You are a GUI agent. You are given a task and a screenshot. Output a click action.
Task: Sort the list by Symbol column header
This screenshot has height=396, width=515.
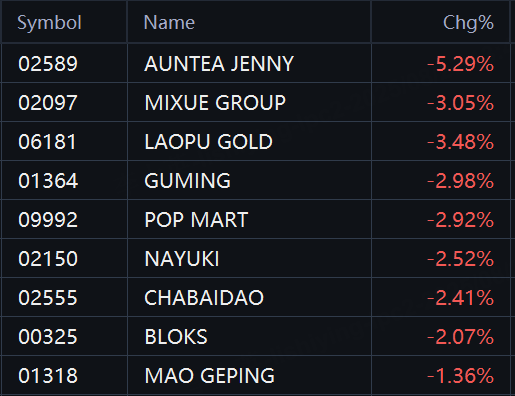pos(49,23)
